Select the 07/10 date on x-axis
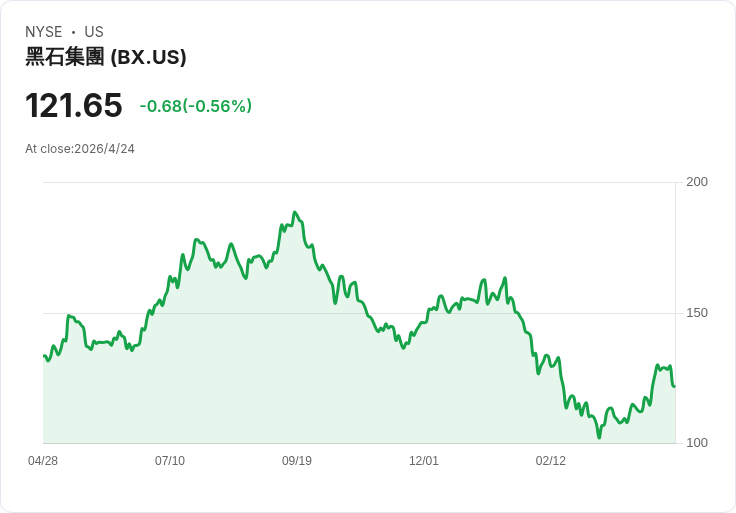 [x=170, y=461]
